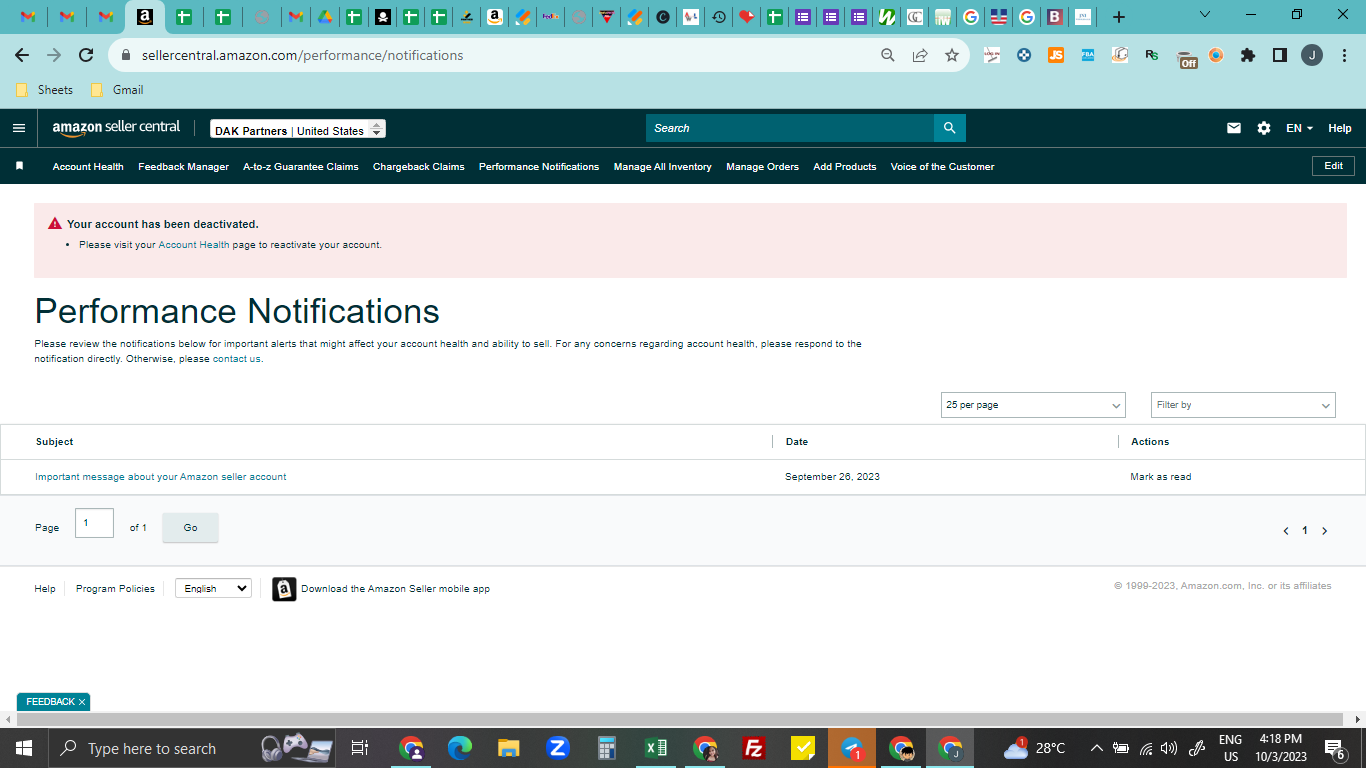The image size is (1366, 768).
Task: Open Manage All Inventory
Action: [x=663, y=167]
